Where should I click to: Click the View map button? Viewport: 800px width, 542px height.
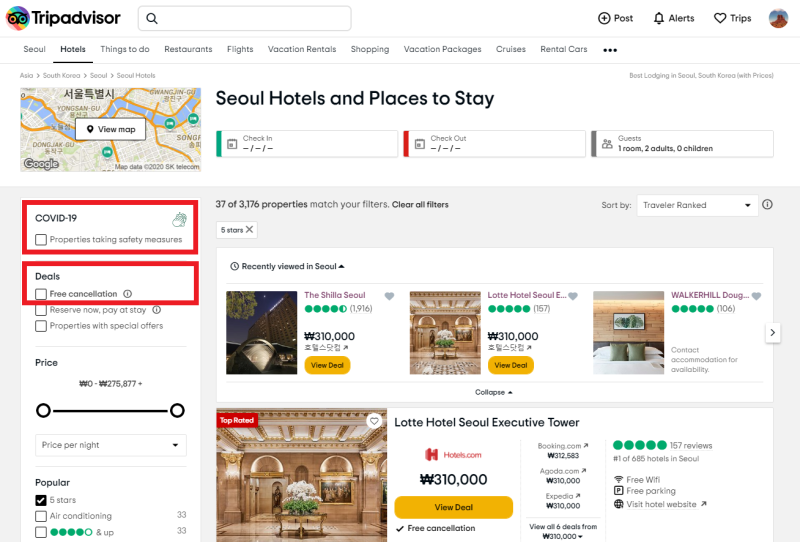(111, 130)
